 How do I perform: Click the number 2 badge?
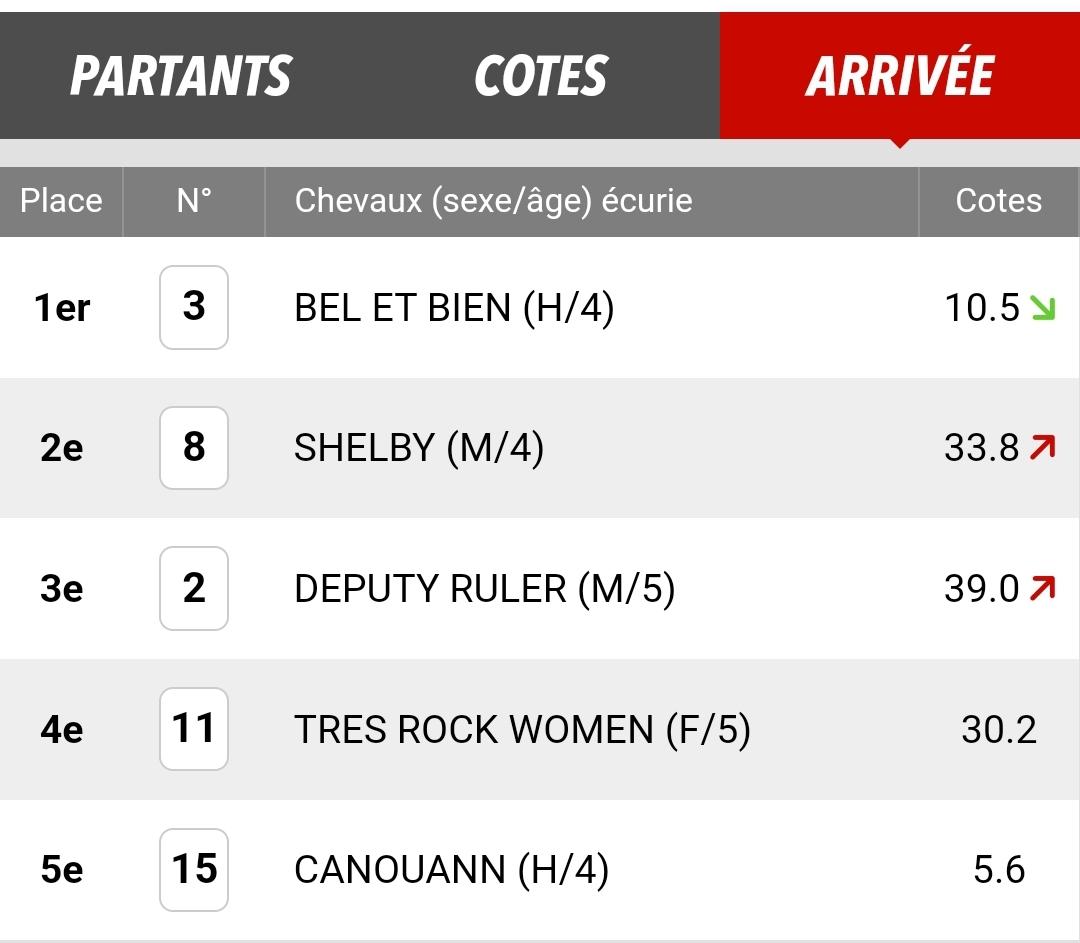point(194,588)
